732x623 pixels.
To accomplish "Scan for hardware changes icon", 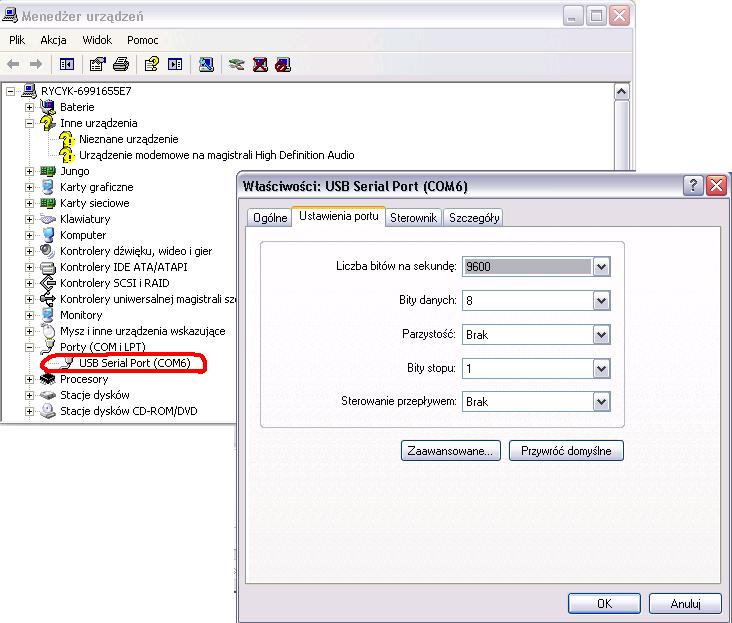I will click(206, 64).
